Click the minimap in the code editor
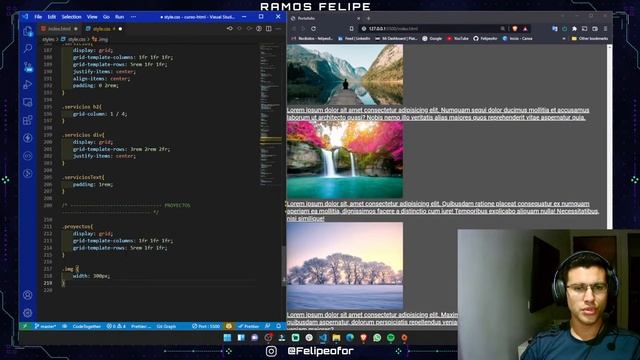The height and width of the screenshot is (360, 640). (270, 114)
